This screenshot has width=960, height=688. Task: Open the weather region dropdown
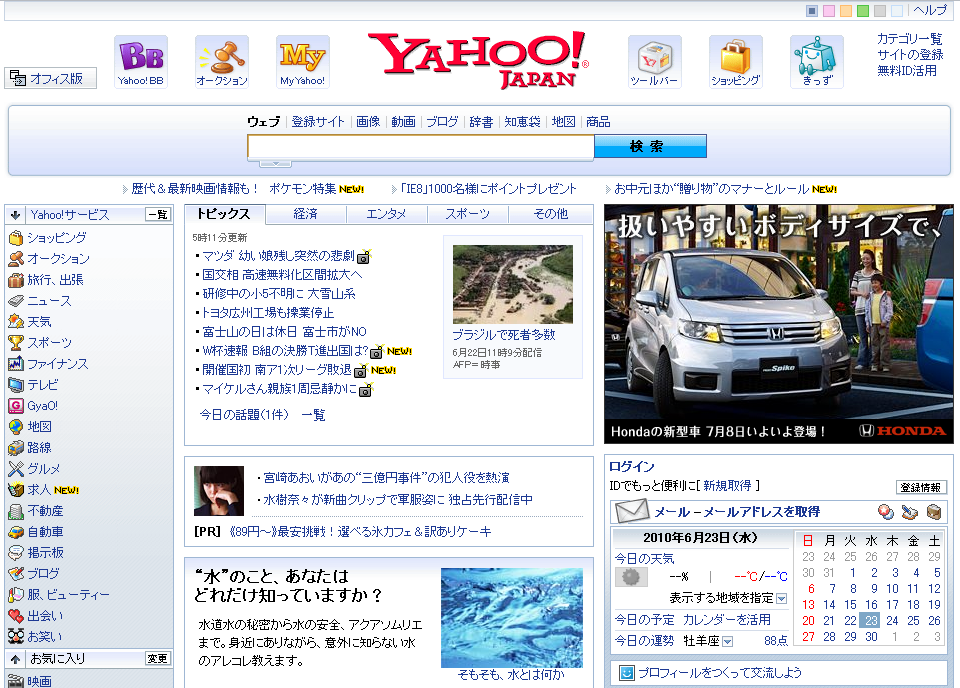(781, 598)
